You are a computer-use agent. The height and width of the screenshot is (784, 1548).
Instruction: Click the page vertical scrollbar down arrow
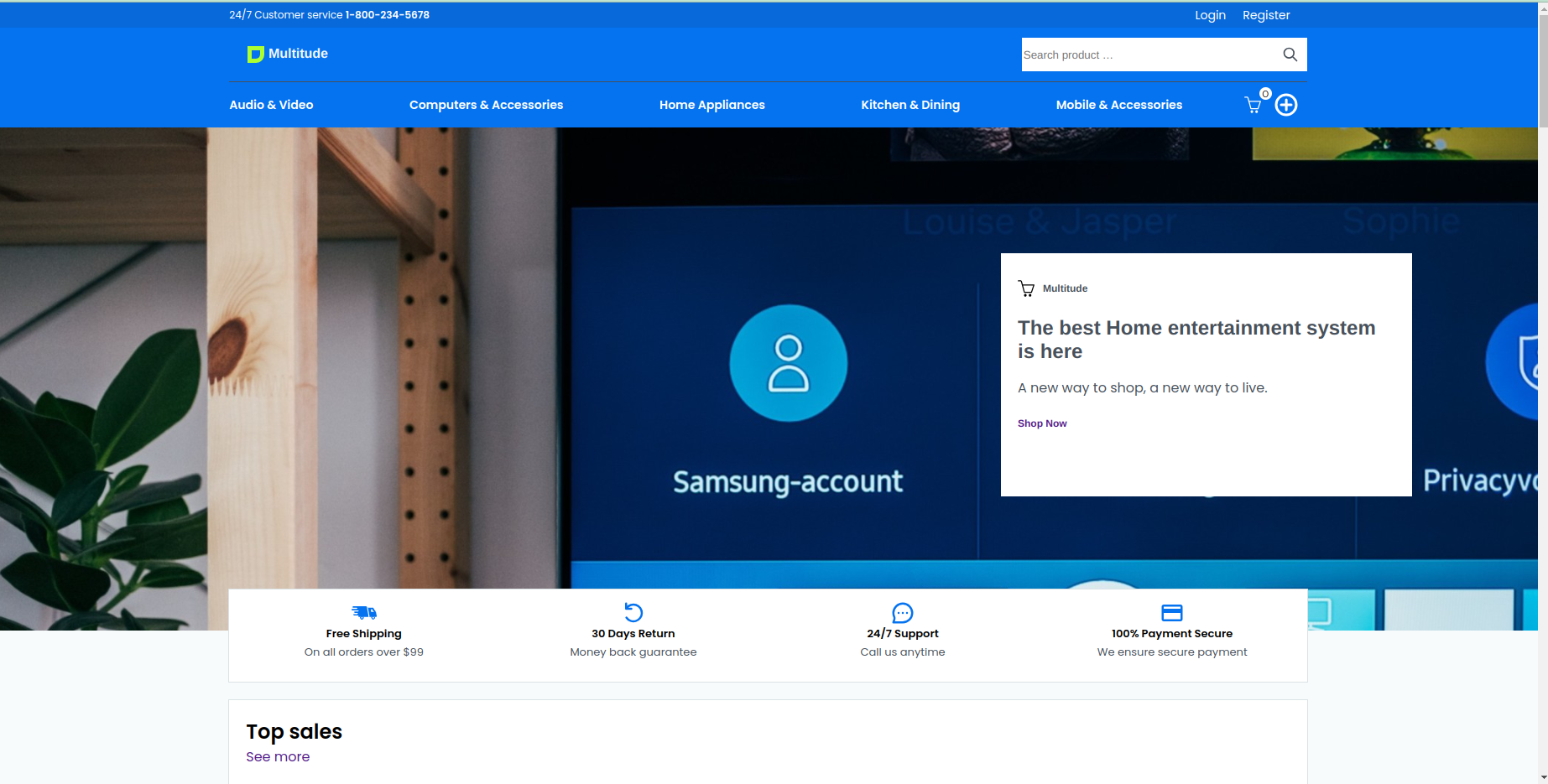pyautogui.click(x=1542, y=777)
